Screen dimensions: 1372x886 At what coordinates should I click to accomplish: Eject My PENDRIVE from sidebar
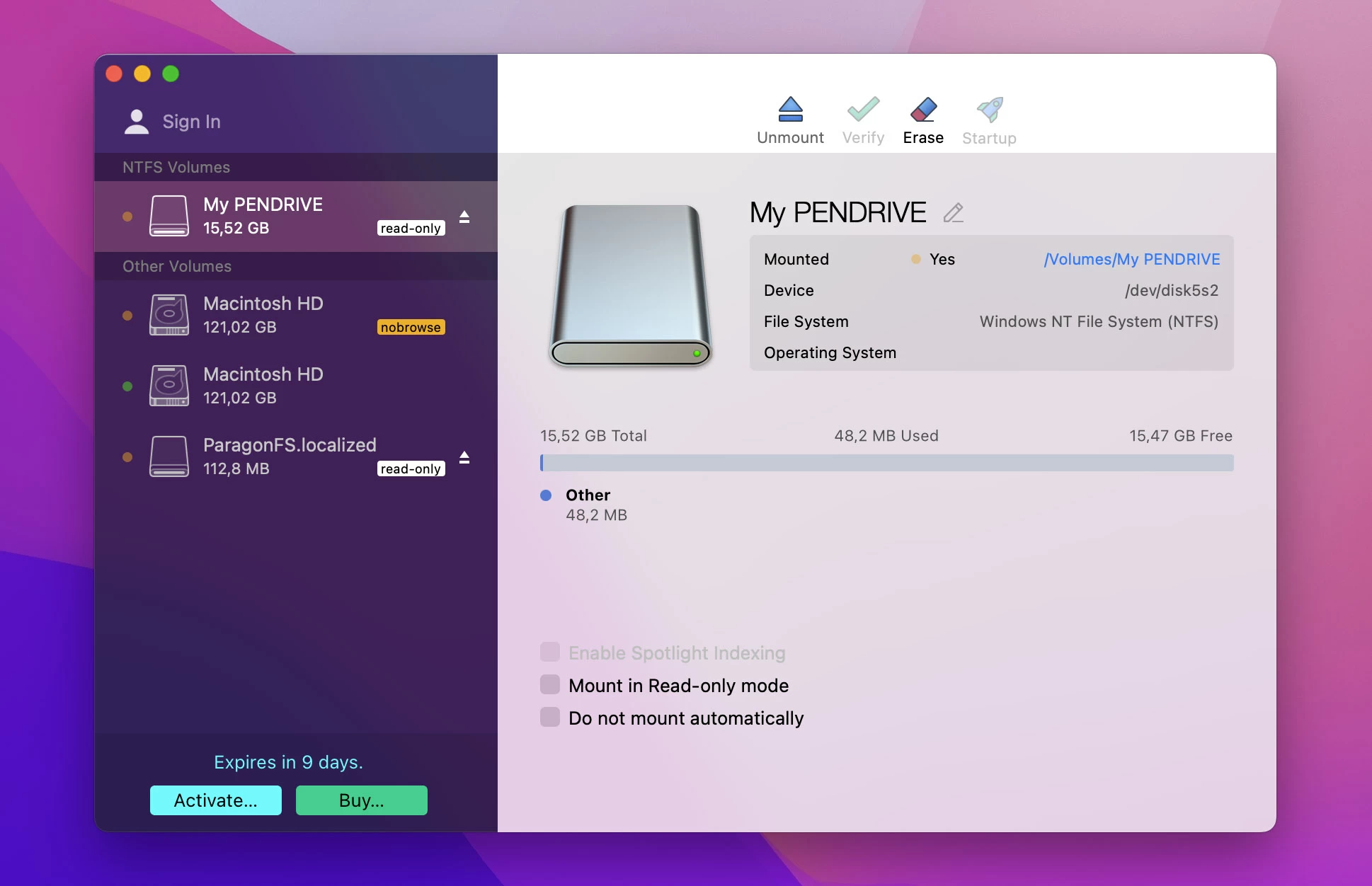[x=464, y=217]
